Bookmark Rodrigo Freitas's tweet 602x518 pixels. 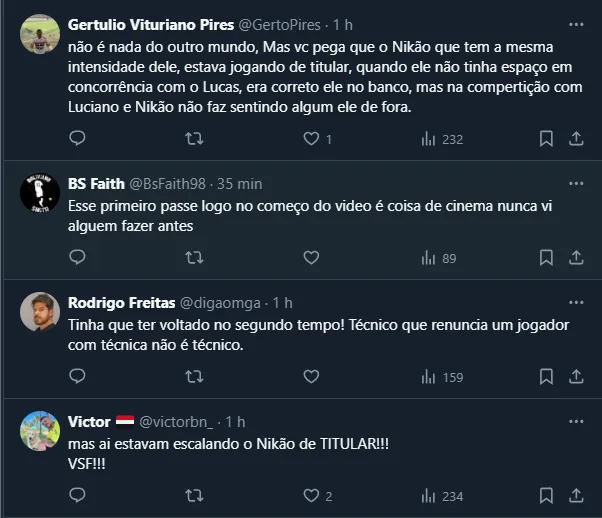(546, 377)
